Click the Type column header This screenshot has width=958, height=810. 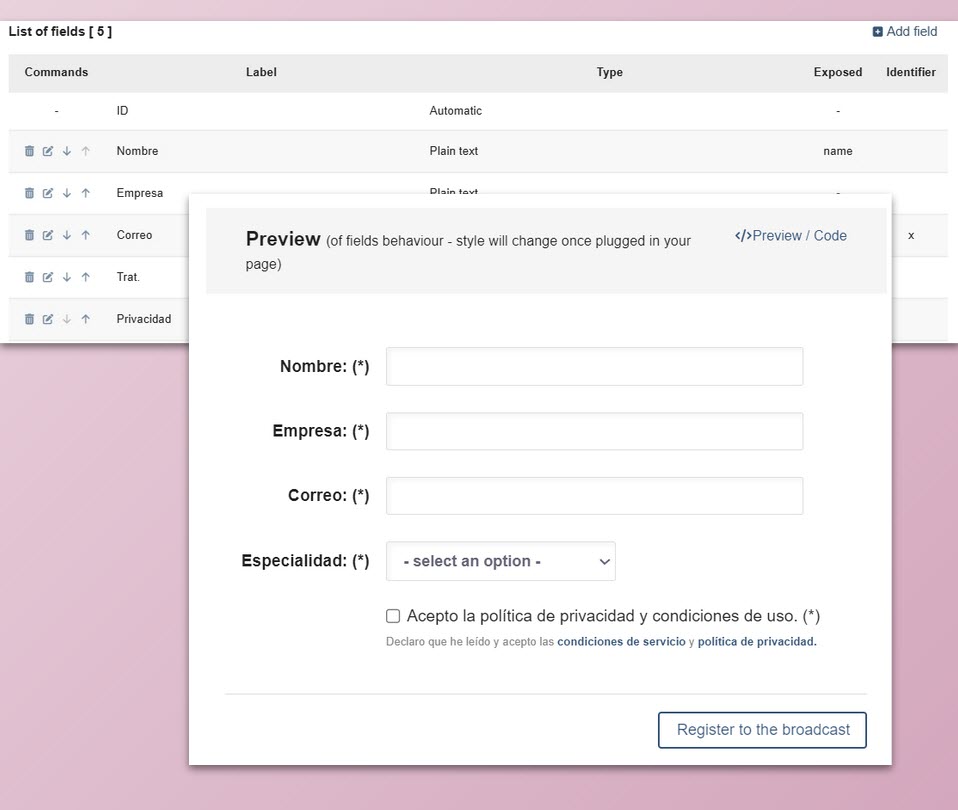click(610, 72)
